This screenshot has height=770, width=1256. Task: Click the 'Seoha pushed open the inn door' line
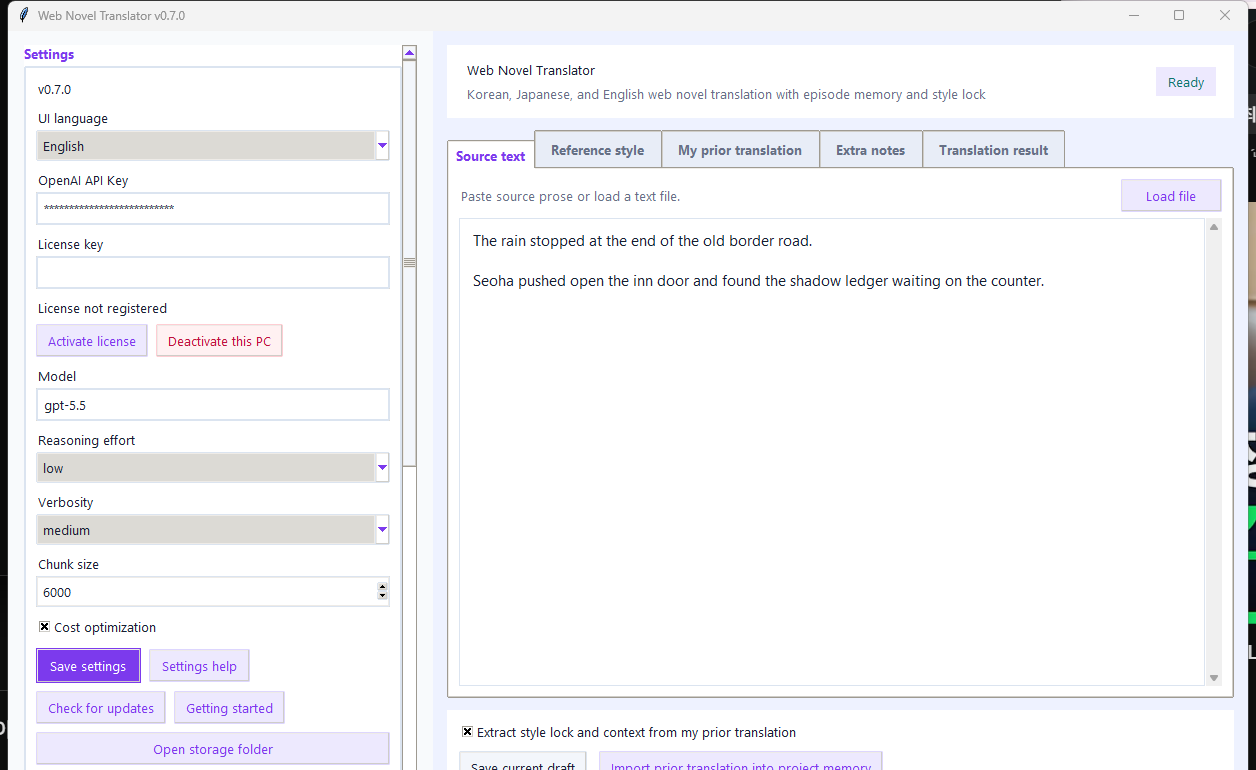pos(758,281)
